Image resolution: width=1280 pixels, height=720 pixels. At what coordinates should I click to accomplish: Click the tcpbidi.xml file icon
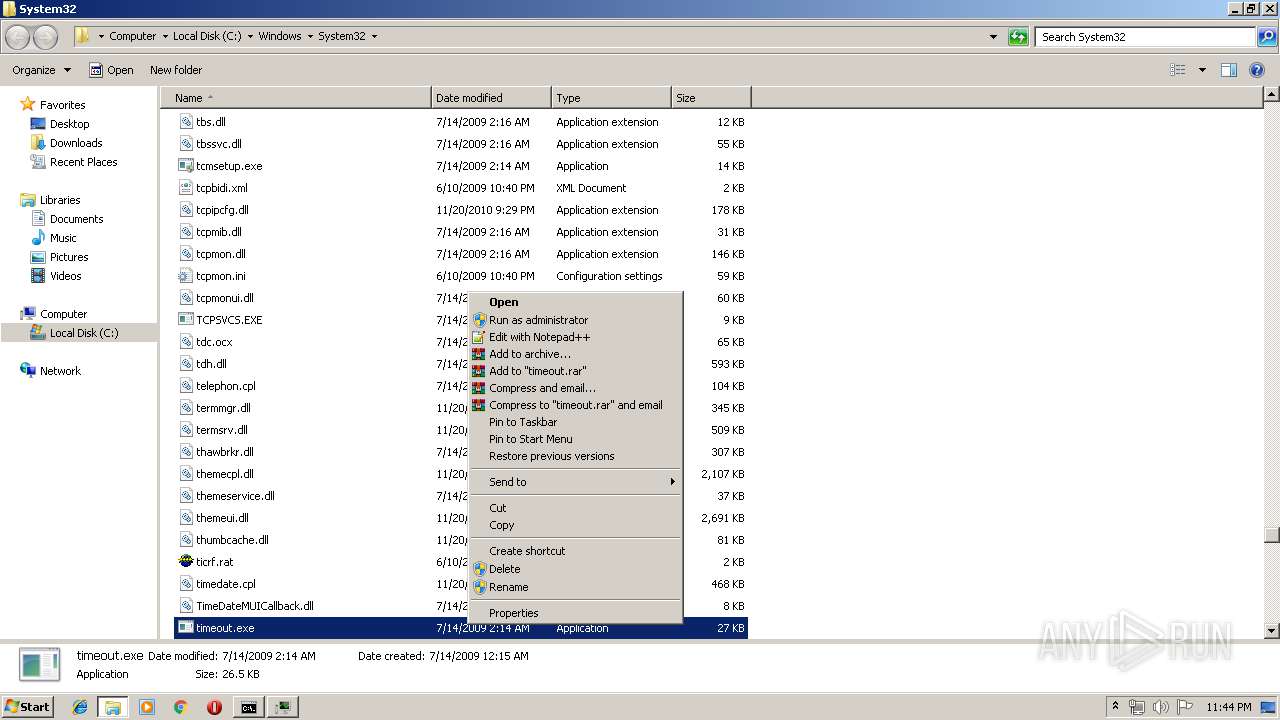click(x=185, y=188)
